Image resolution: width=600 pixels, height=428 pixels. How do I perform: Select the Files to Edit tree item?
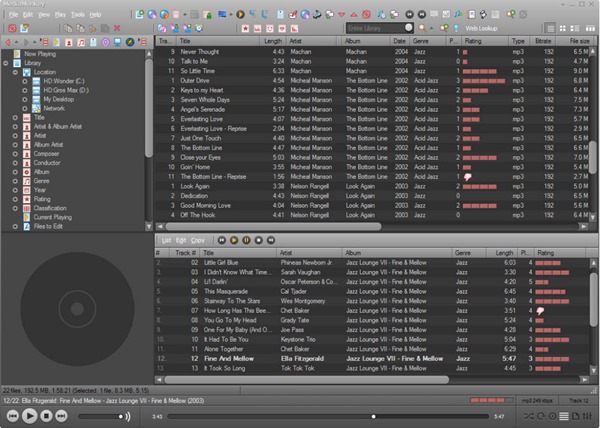(48, 226)
